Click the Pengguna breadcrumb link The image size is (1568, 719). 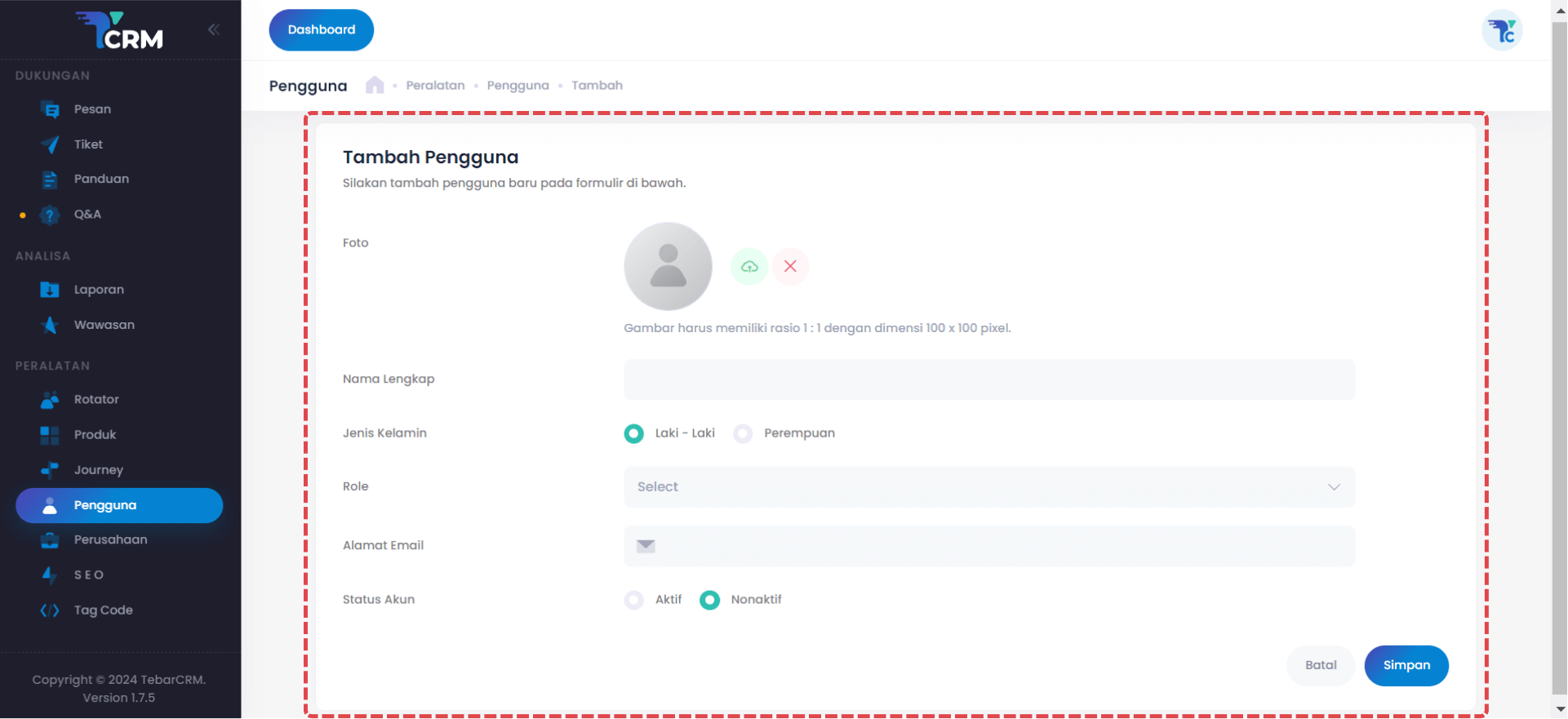(x=517, y=86)
